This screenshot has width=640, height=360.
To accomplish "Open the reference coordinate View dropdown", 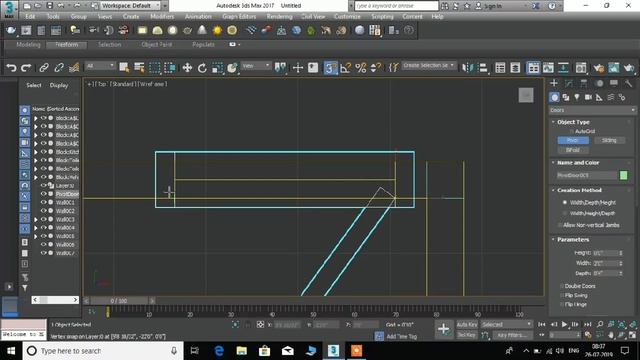I will click(256, 66).
